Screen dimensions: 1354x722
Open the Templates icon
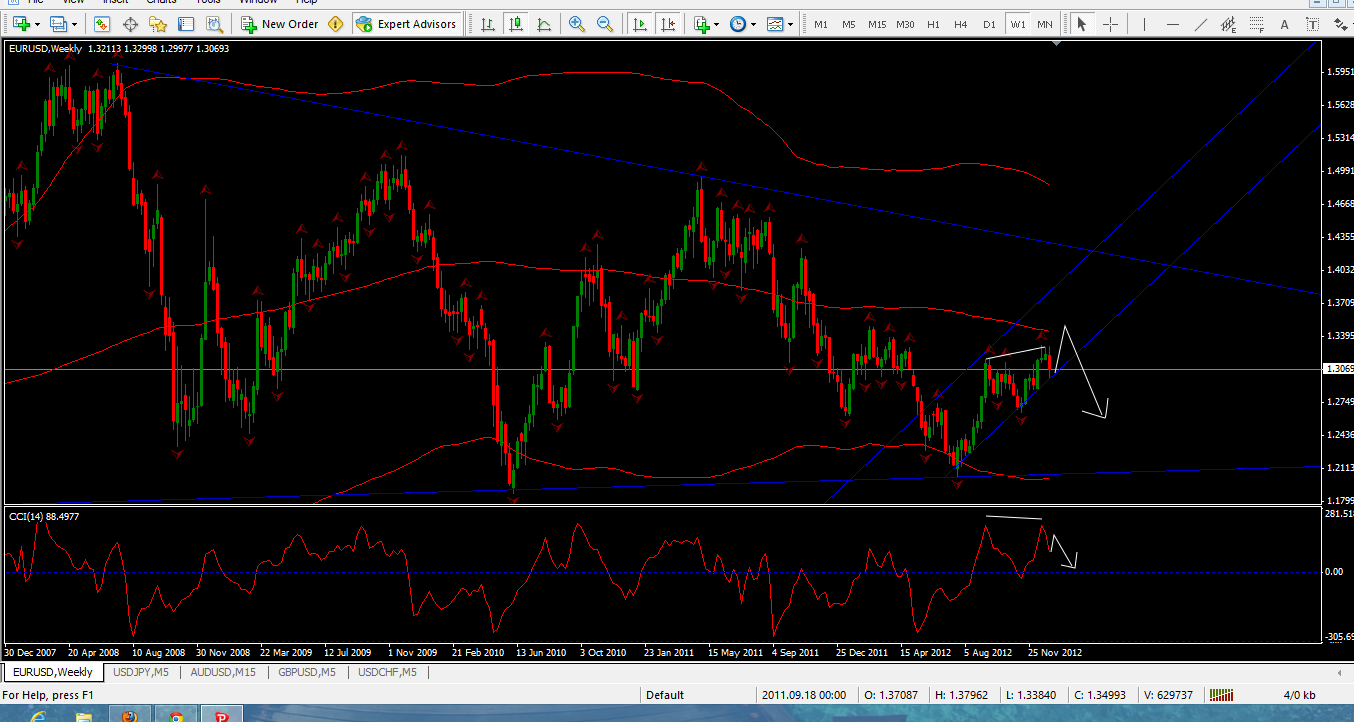pyautogui.click(x=775, y=24)
